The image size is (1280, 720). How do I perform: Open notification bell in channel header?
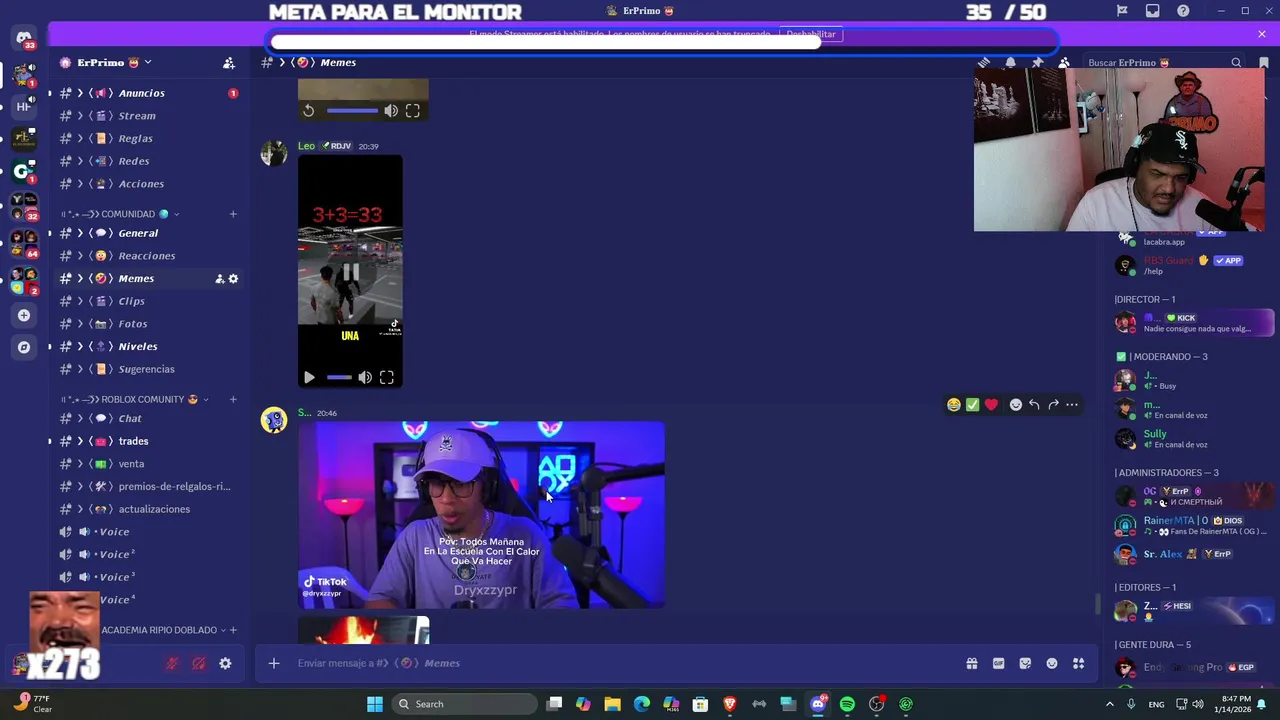tap(1010, 62)
